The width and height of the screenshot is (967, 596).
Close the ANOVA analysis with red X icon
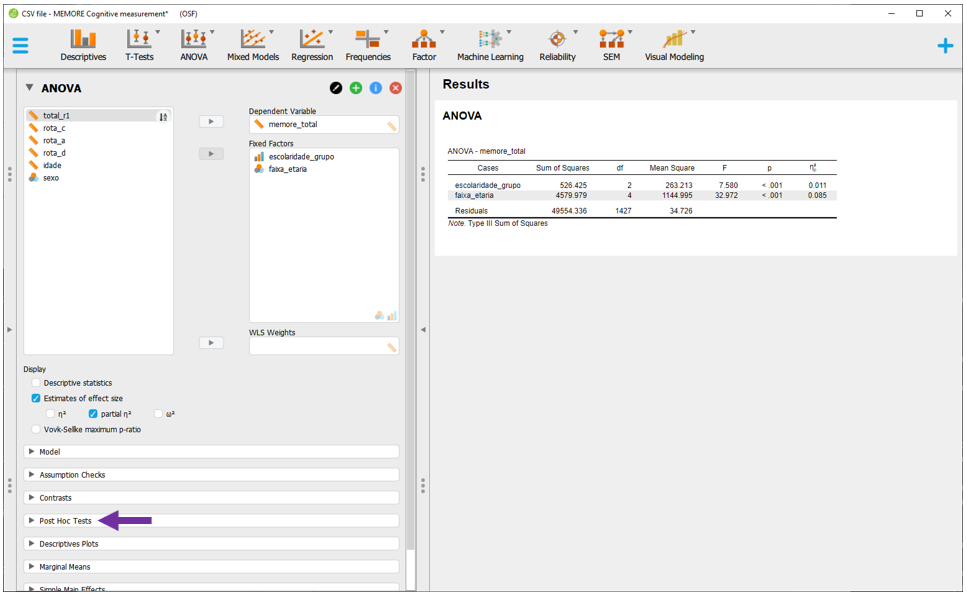pos(396,88)
